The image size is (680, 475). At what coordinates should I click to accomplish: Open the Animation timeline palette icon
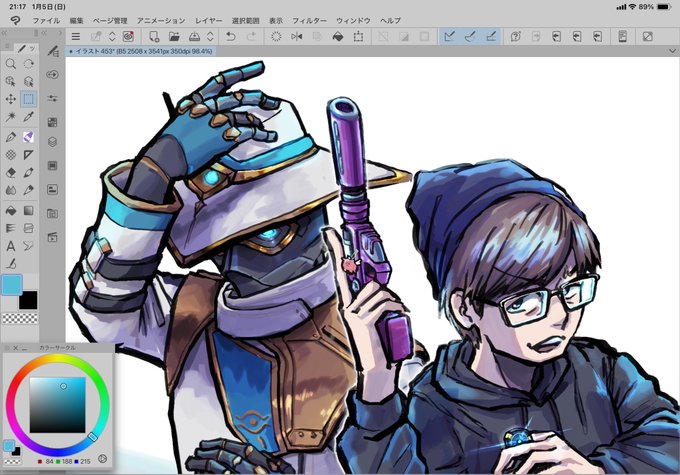tap(52, 237)
